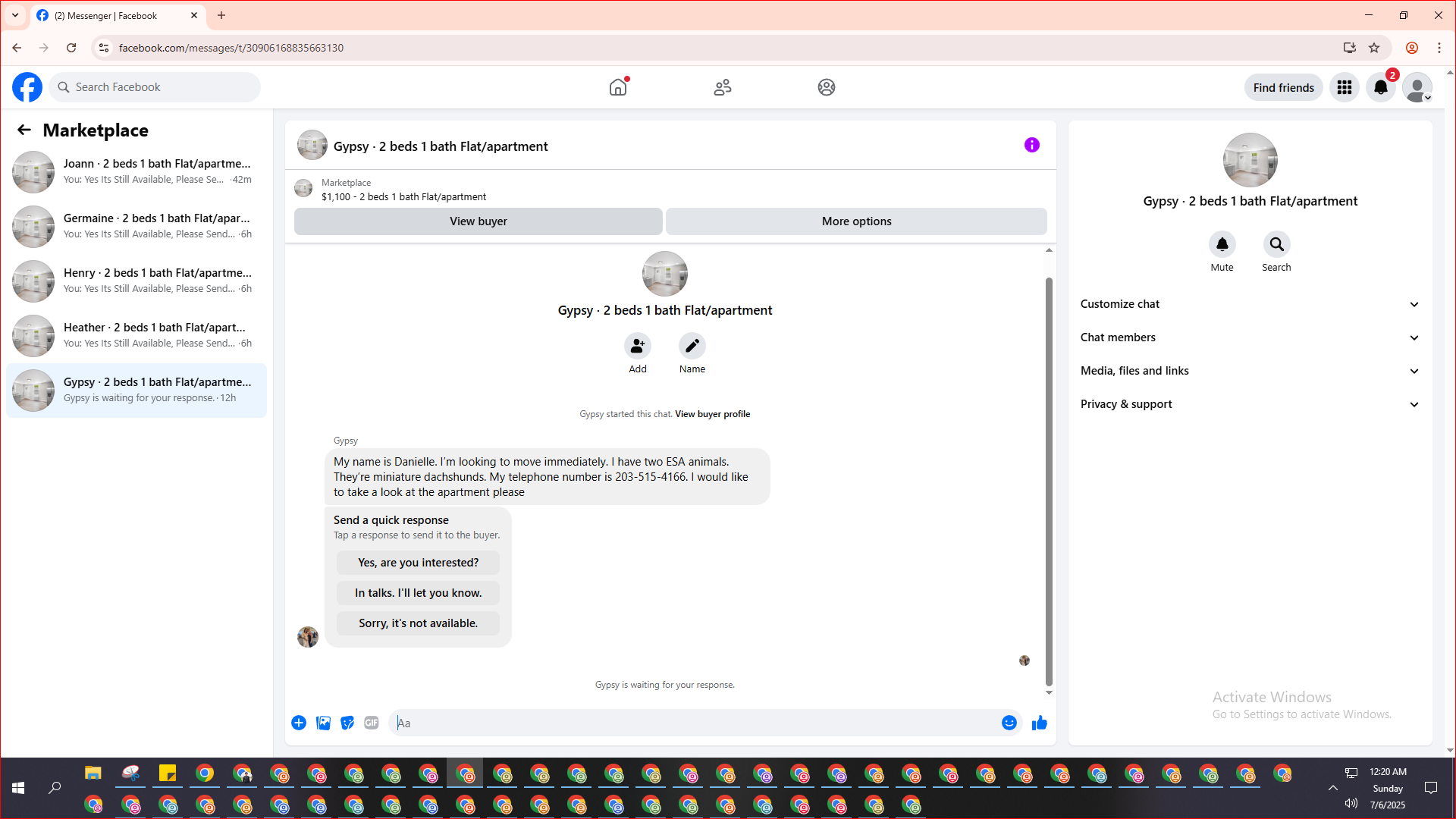
Task: Open the sticker picker icon
Action: point(347,723)
